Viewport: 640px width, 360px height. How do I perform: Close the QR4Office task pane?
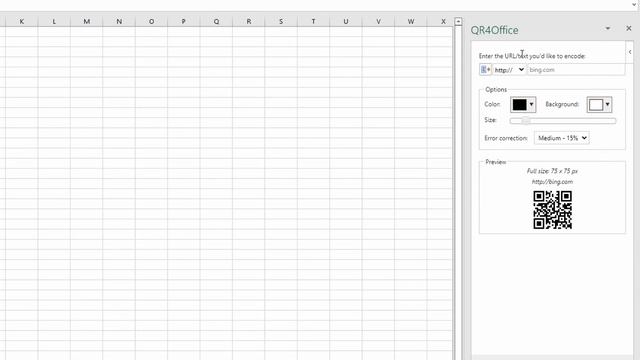click(629, 28)
